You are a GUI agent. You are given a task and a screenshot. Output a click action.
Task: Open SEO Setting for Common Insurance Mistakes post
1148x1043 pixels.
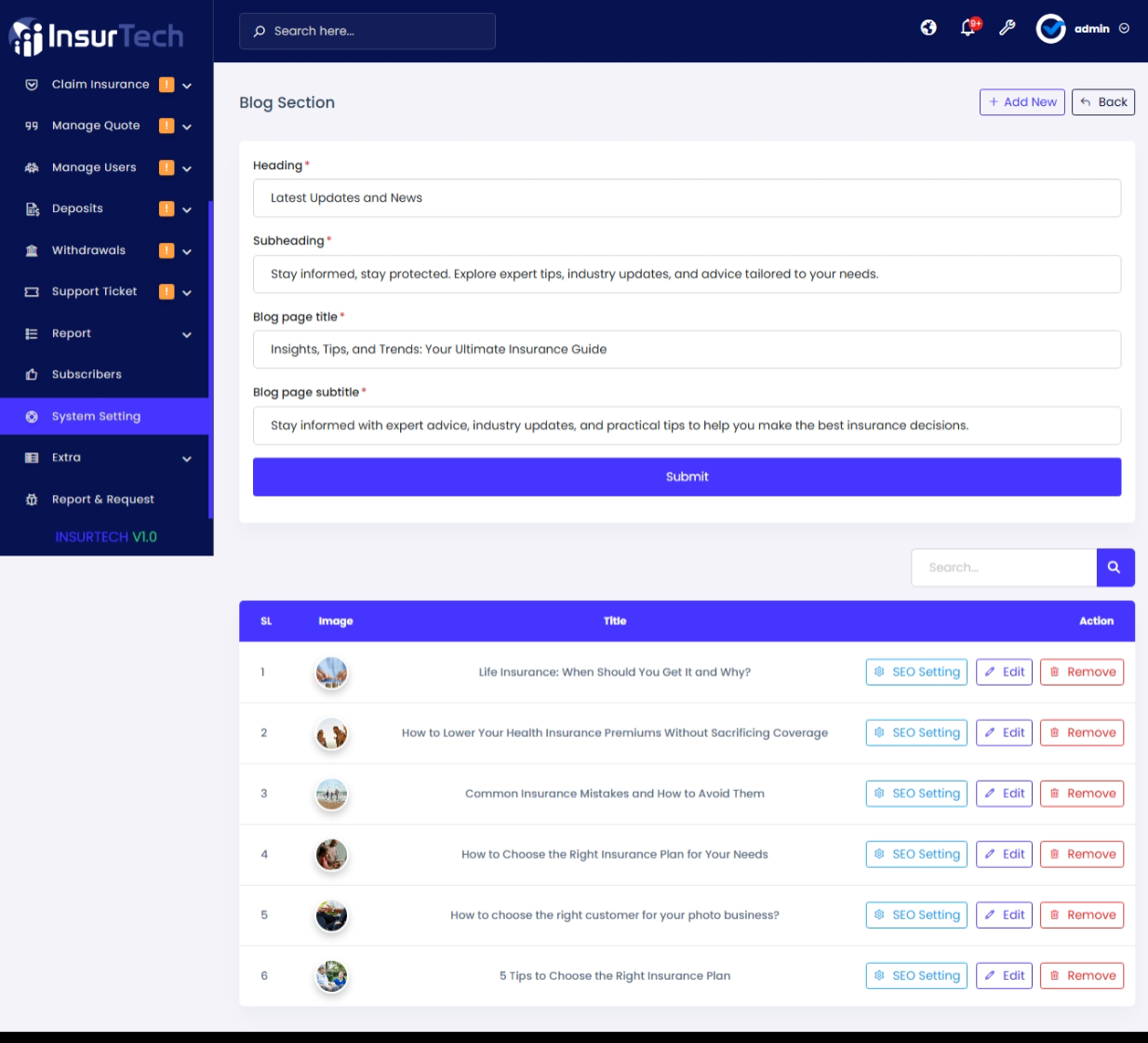point(916,794)
